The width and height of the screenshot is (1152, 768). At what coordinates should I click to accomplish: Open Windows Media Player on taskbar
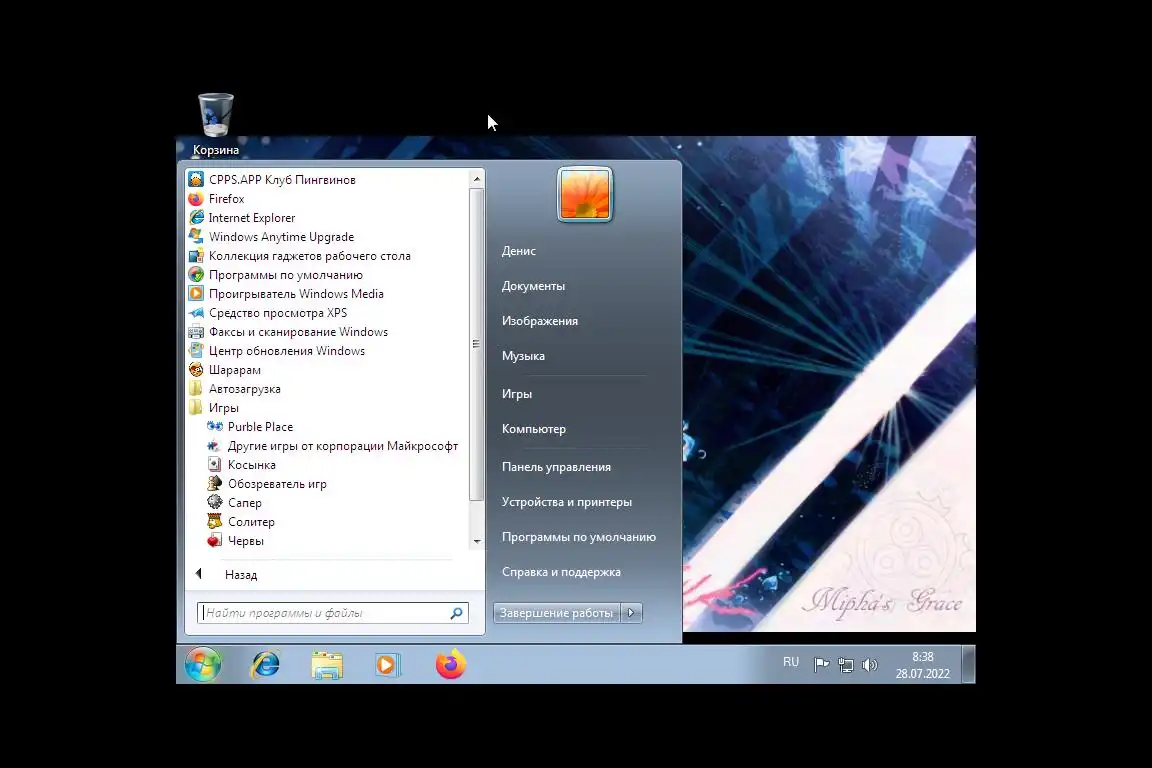point(387,665)
